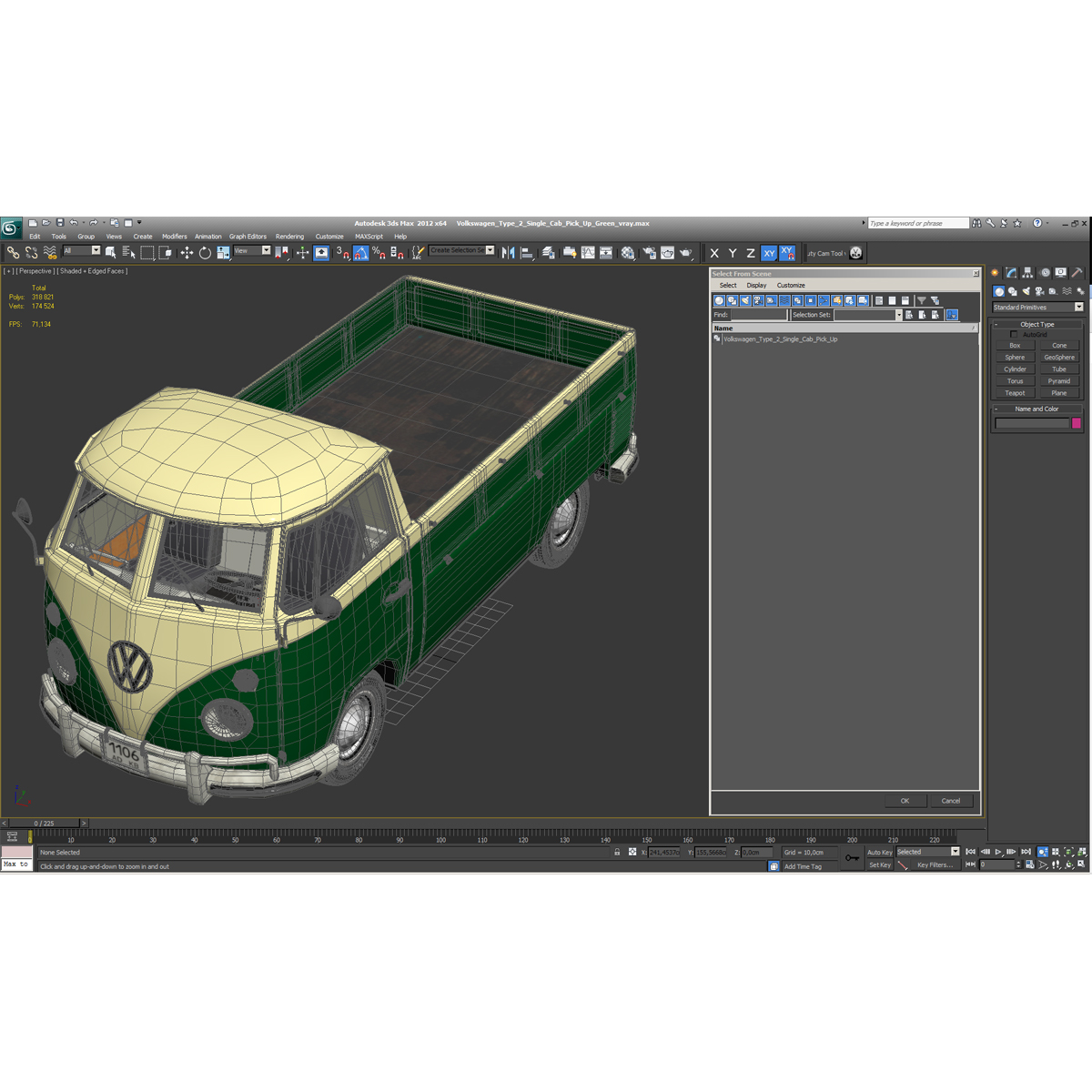This screenshot has height=1092, width=1092.
Task: Click the Select and Scale tool
Action: pos(223,252)
